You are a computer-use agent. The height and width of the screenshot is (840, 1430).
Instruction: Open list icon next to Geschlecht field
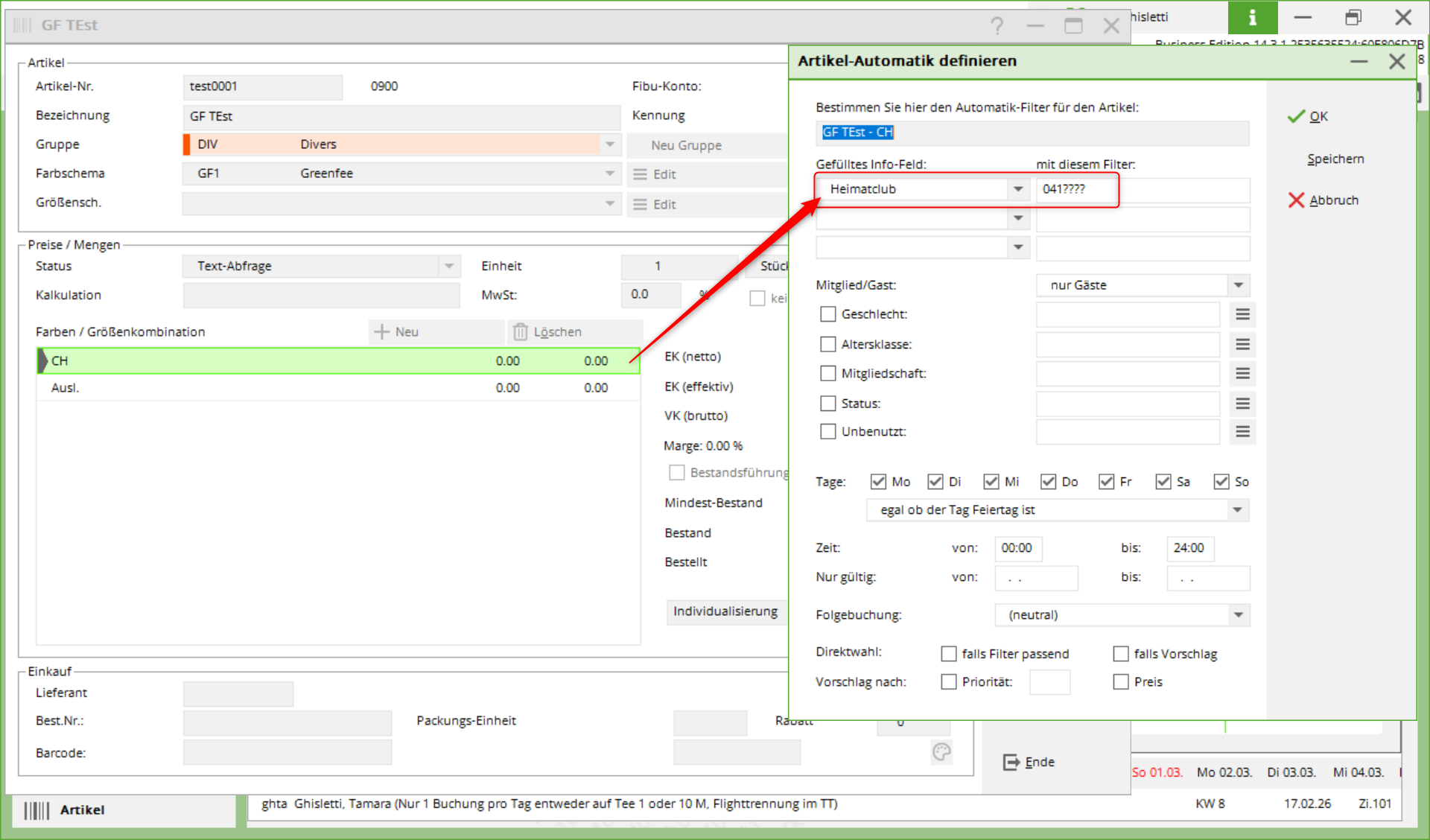click(x=1242, y=314)
